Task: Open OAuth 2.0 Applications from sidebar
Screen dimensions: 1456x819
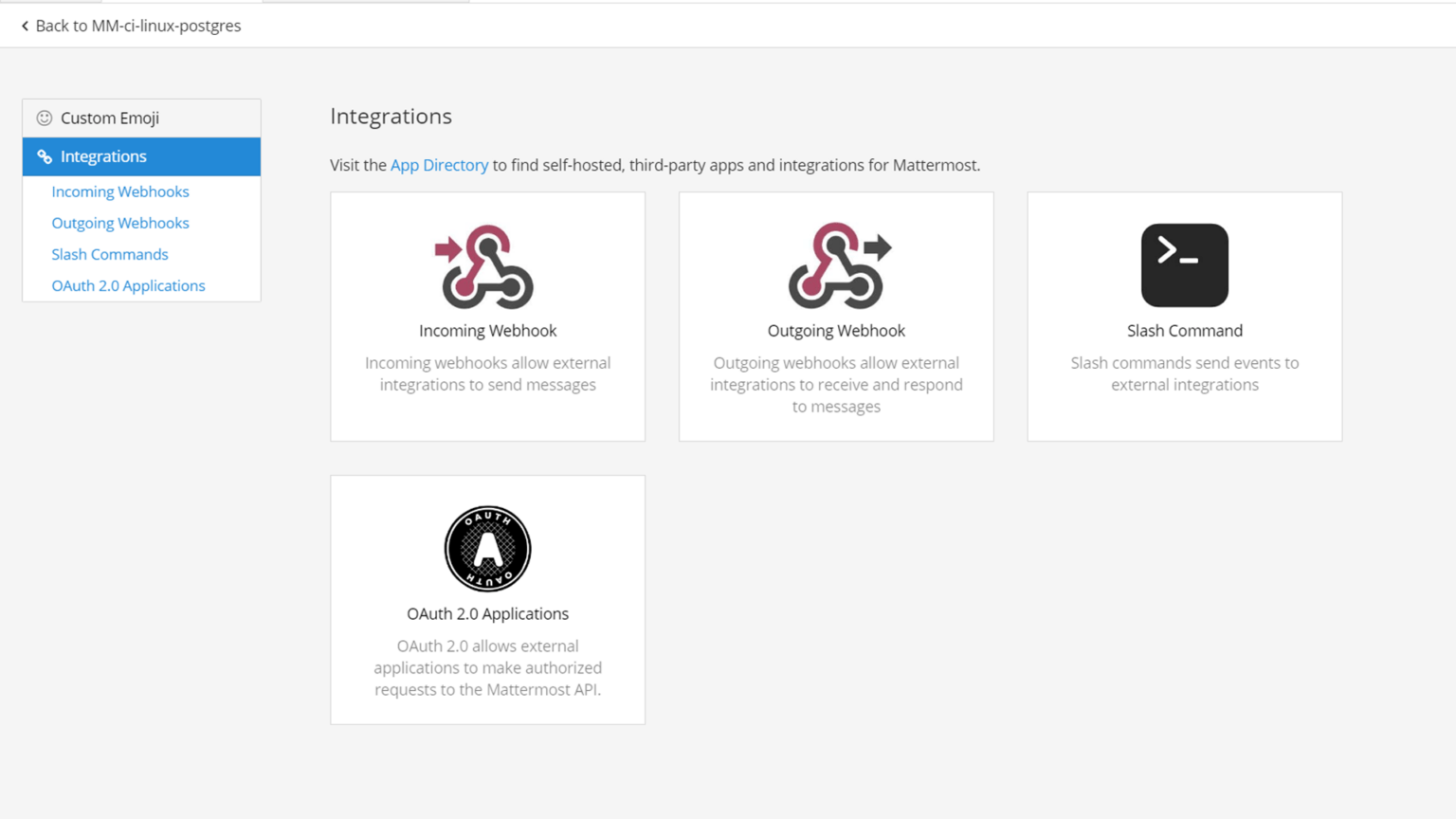Action: tap(128, 285)
